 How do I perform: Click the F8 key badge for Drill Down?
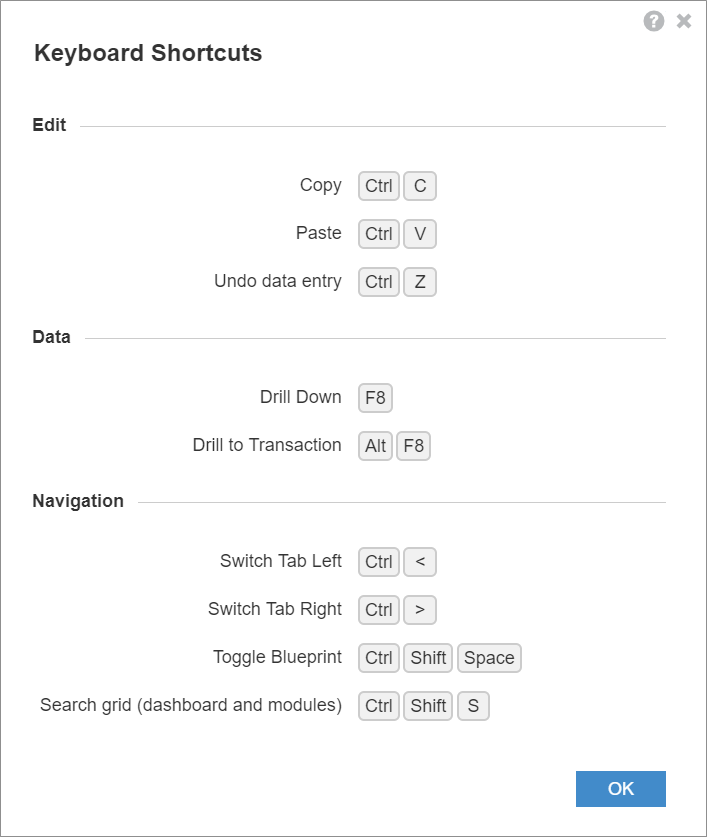coord(375,398)
